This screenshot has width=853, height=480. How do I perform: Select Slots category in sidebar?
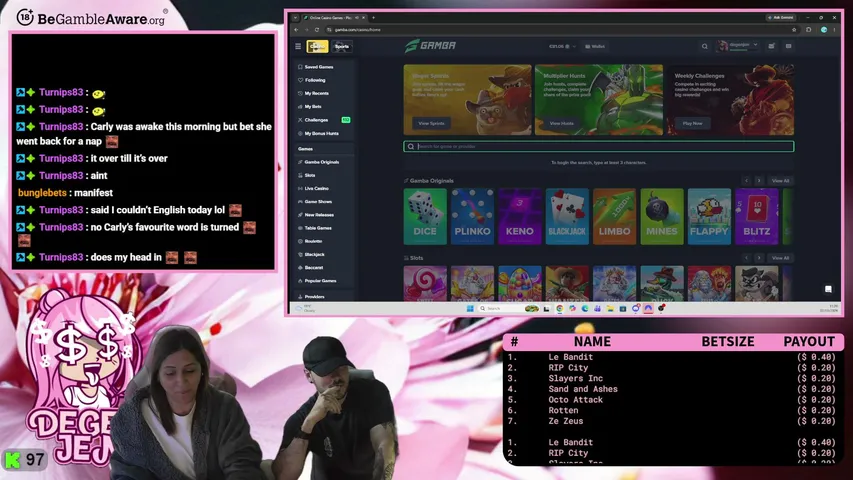click(x=310, y=175)
